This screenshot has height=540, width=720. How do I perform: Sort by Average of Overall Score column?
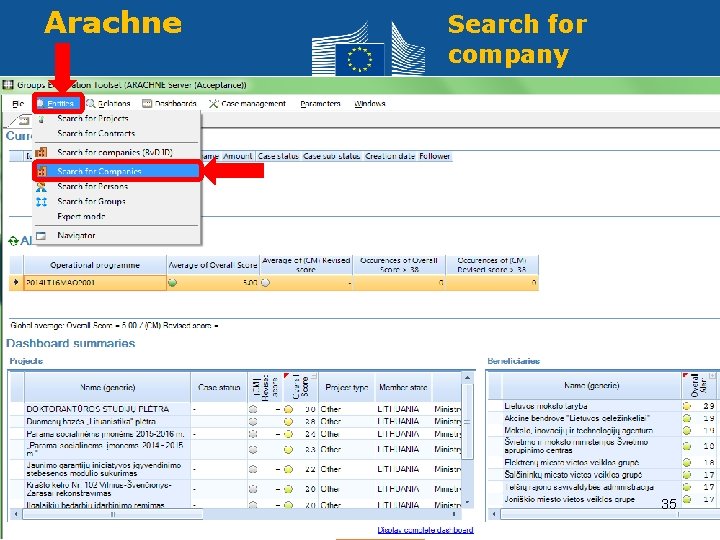[213, 265]
